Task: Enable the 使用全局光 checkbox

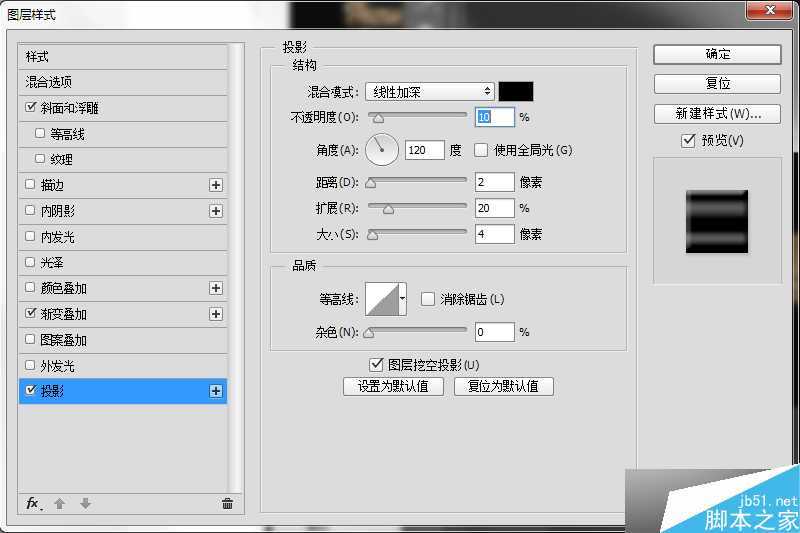Action: tap(481, 150)
